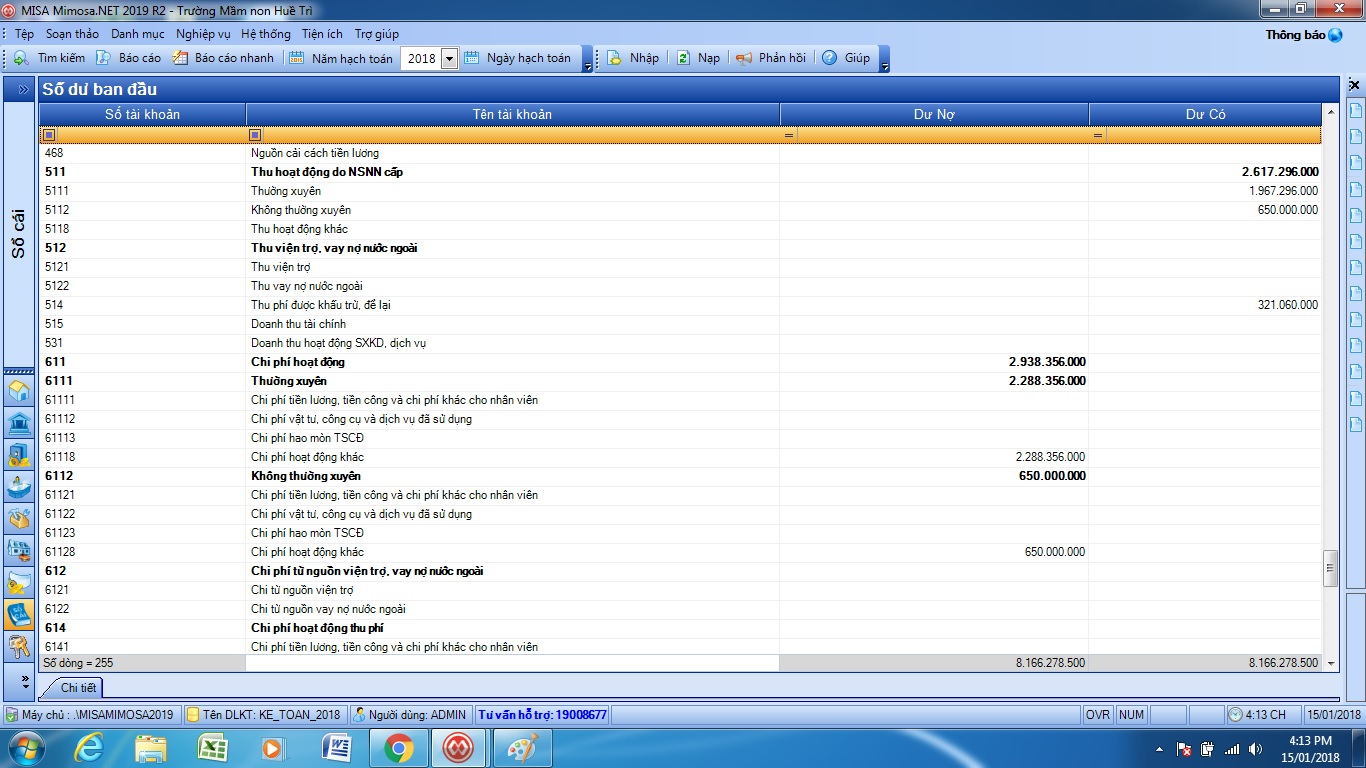
Task: Select the 5111 Thường xuyên row
Action: click(x=681, y=191)
